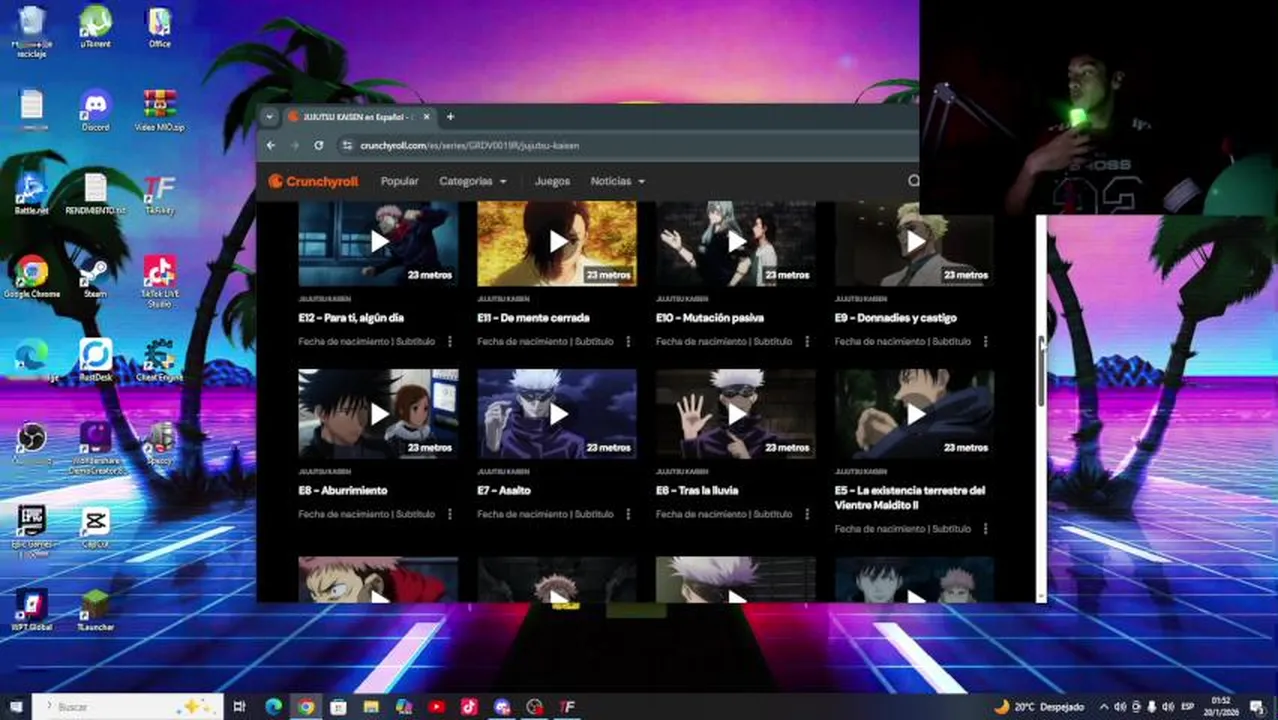
Task: Open Wondershare DemoCreator desktop icon
Action: pyautogui.click(x=95, y=447)
